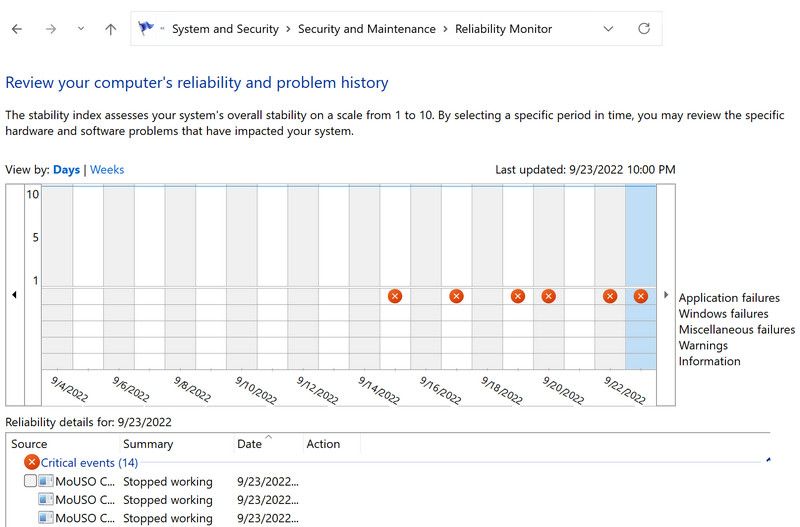800x527 pixels.
Task: Switch chart view to Days
Action: point(66,170)
